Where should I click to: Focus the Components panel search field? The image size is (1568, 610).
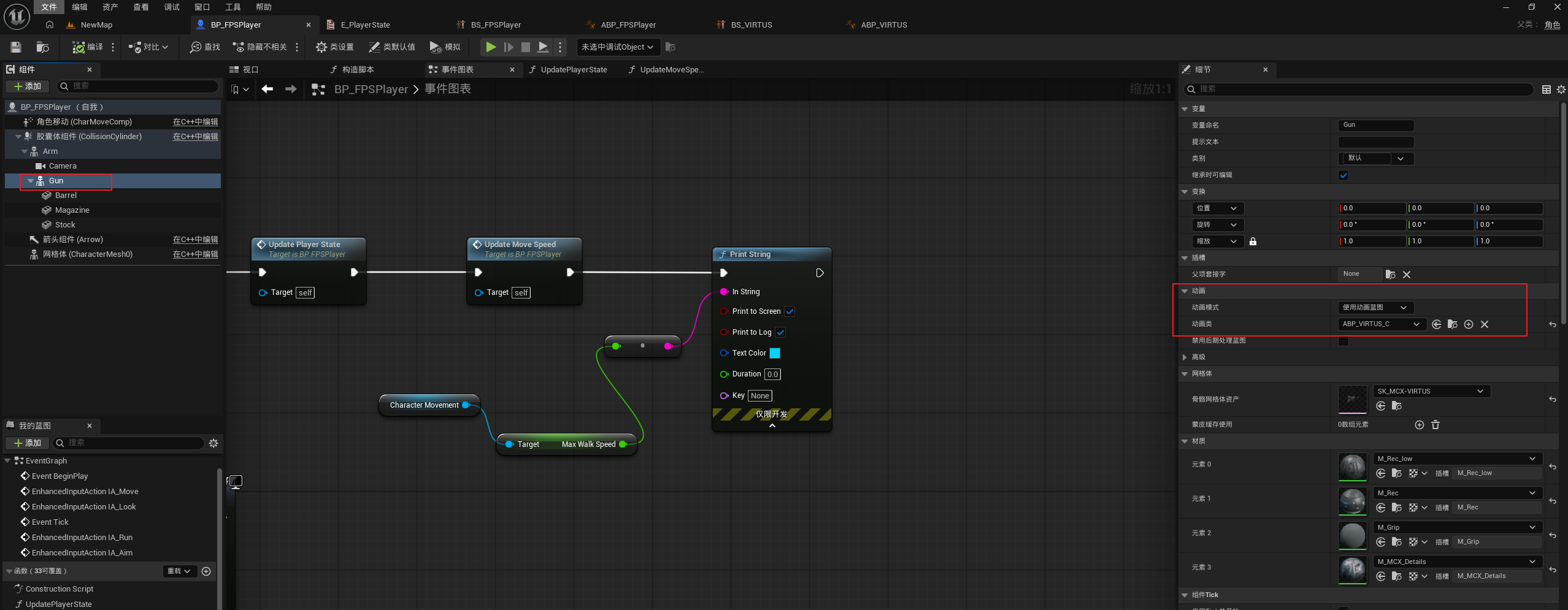(137, 86)
